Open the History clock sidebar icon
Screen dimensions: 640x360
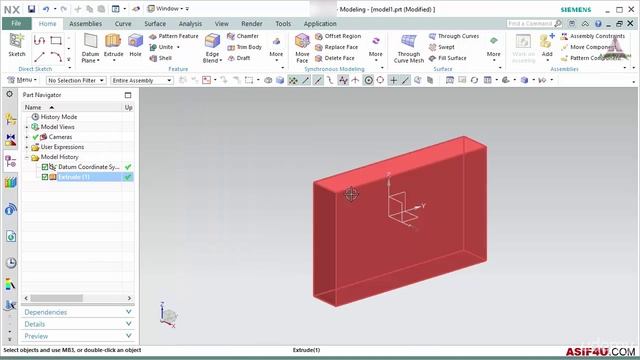(x=11, y=262)
